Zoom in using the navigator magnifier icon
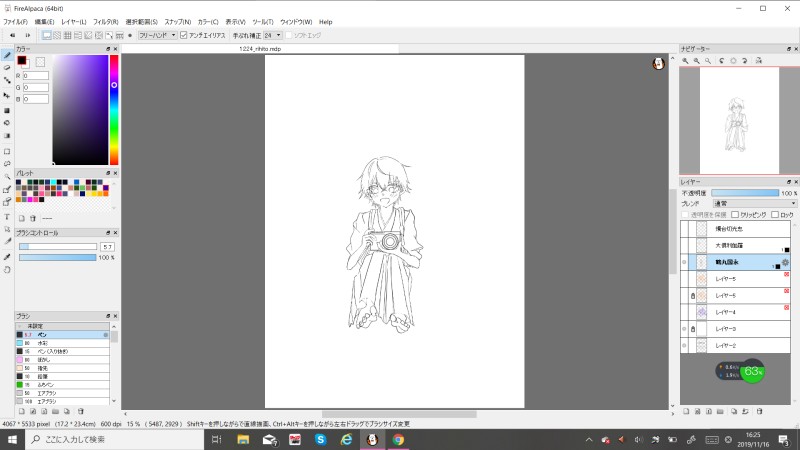The width and height of the screenshot is (800, 450). click(x=686, y=61)
